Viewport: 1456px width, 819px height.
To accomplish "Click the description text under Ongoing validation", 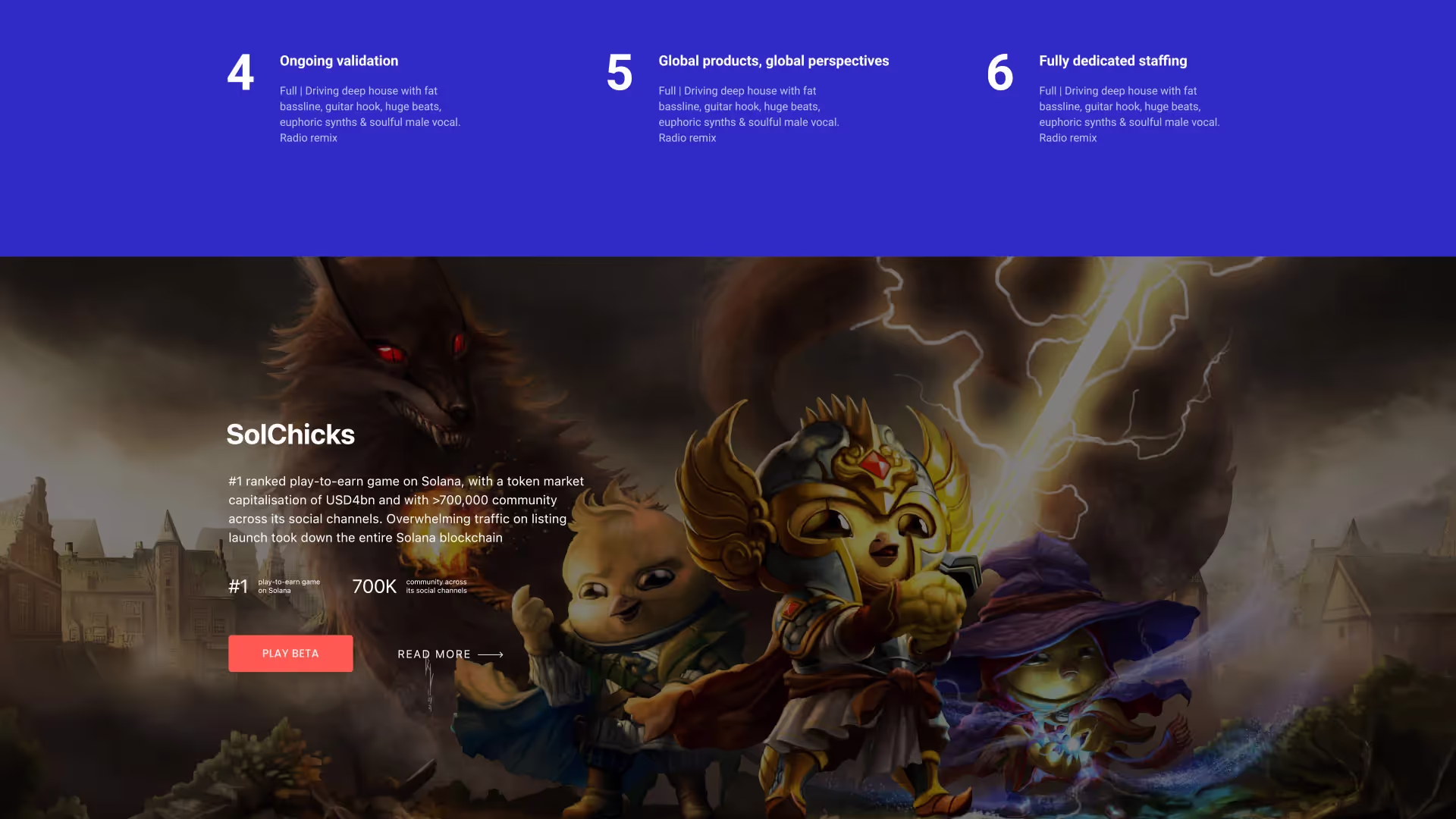I will point(370,115).
